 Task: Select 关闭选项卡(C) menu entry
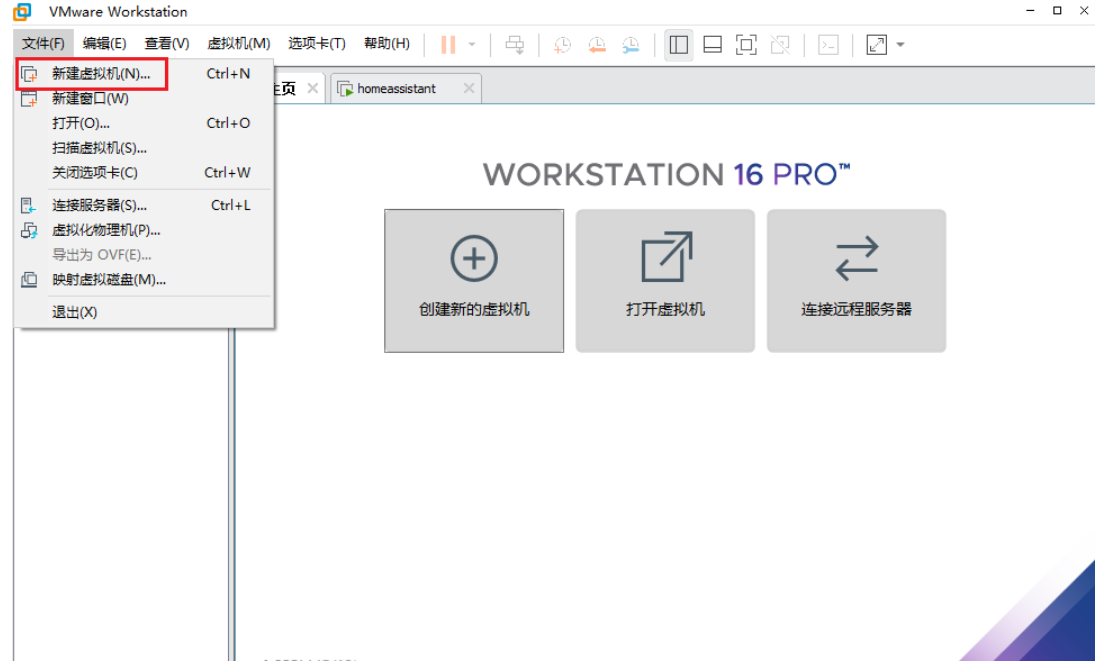pyautogui.click(x=144, y=173)
